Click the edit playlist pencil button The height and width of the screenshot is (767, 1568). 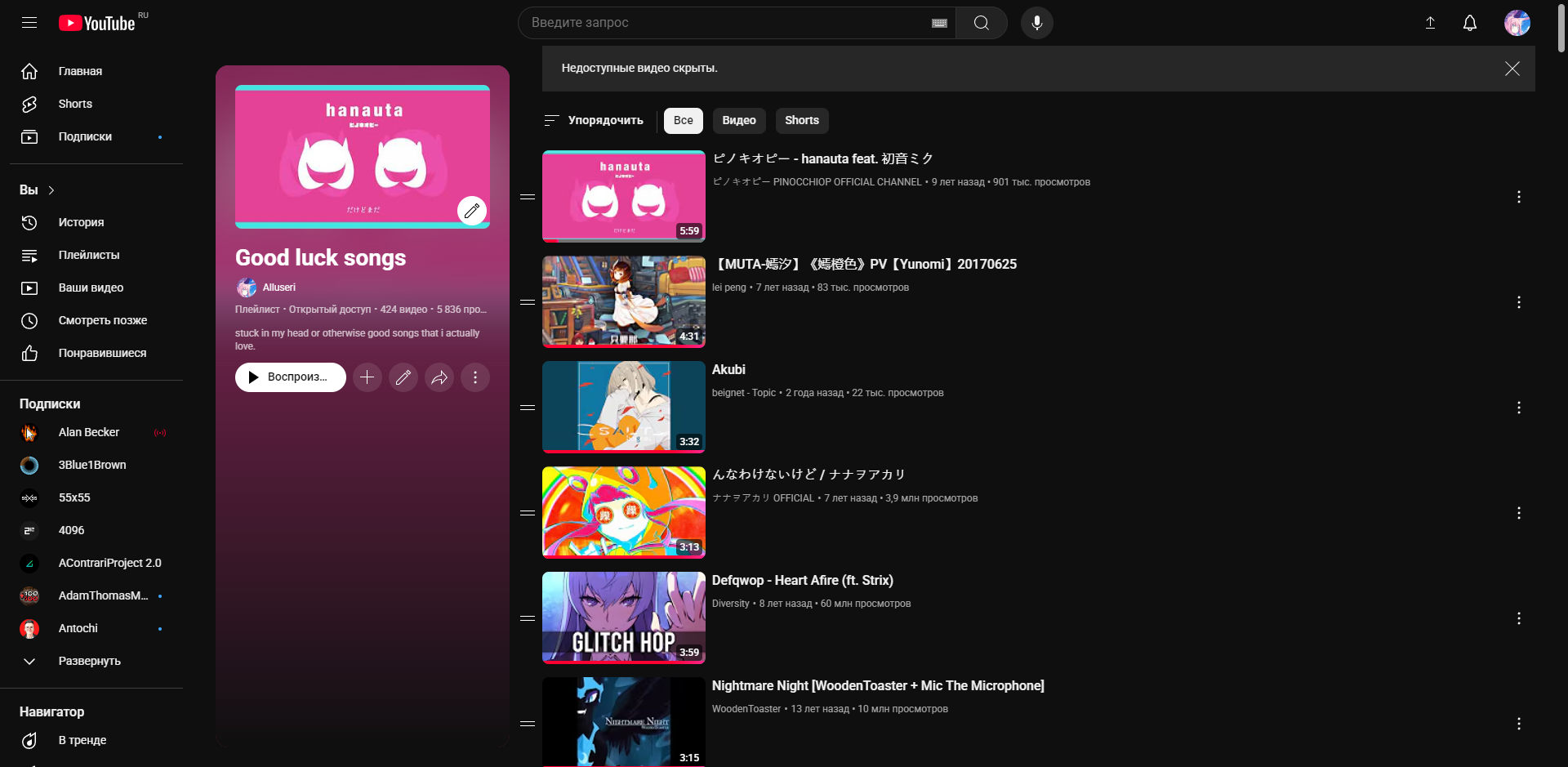click(x=403, y=377)
